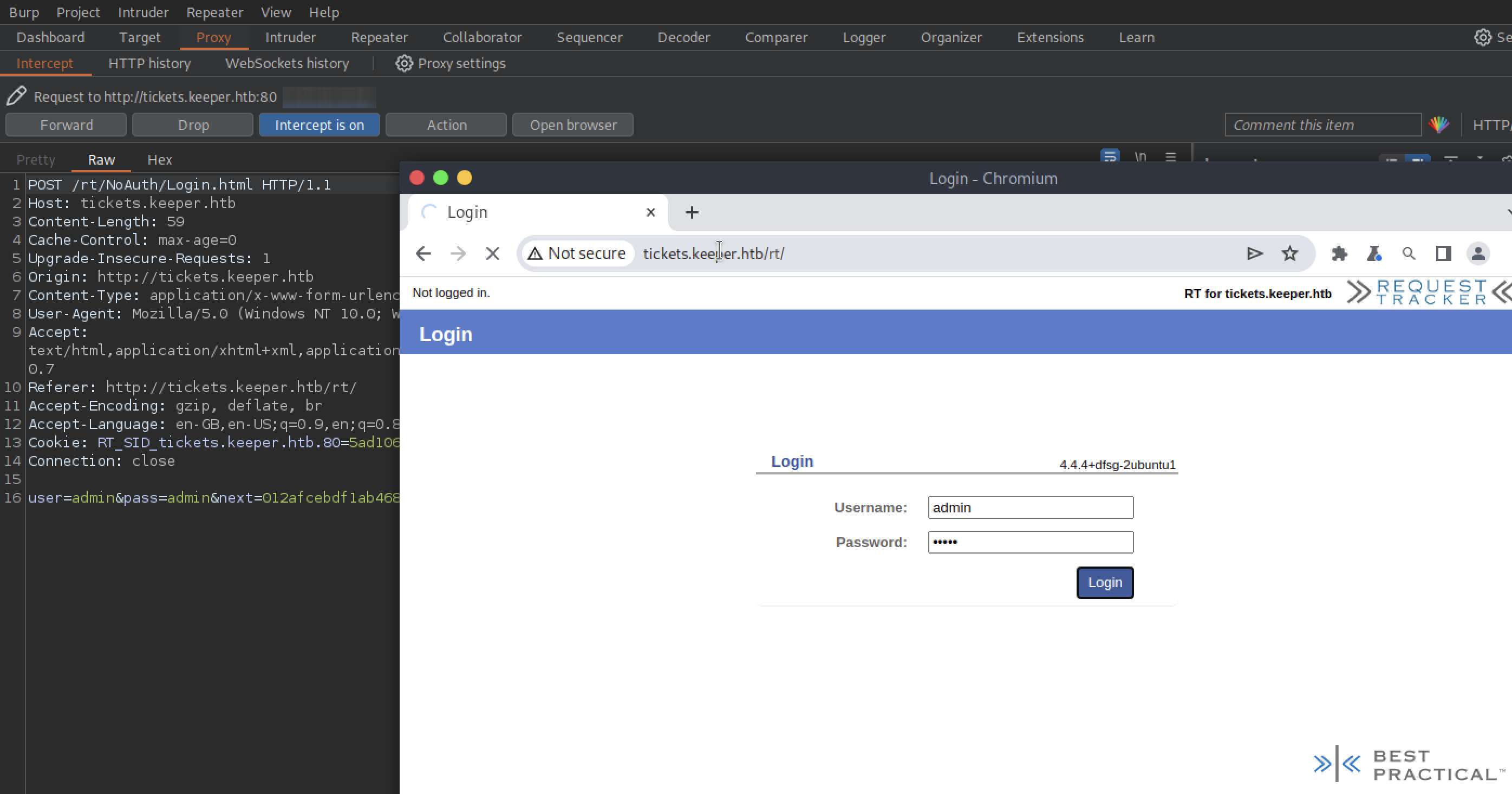Image resolution: width=1512 pixels, height=794 pixels.
Task: Open Chromium profile avatar icon
Action: pos(1478,253)
